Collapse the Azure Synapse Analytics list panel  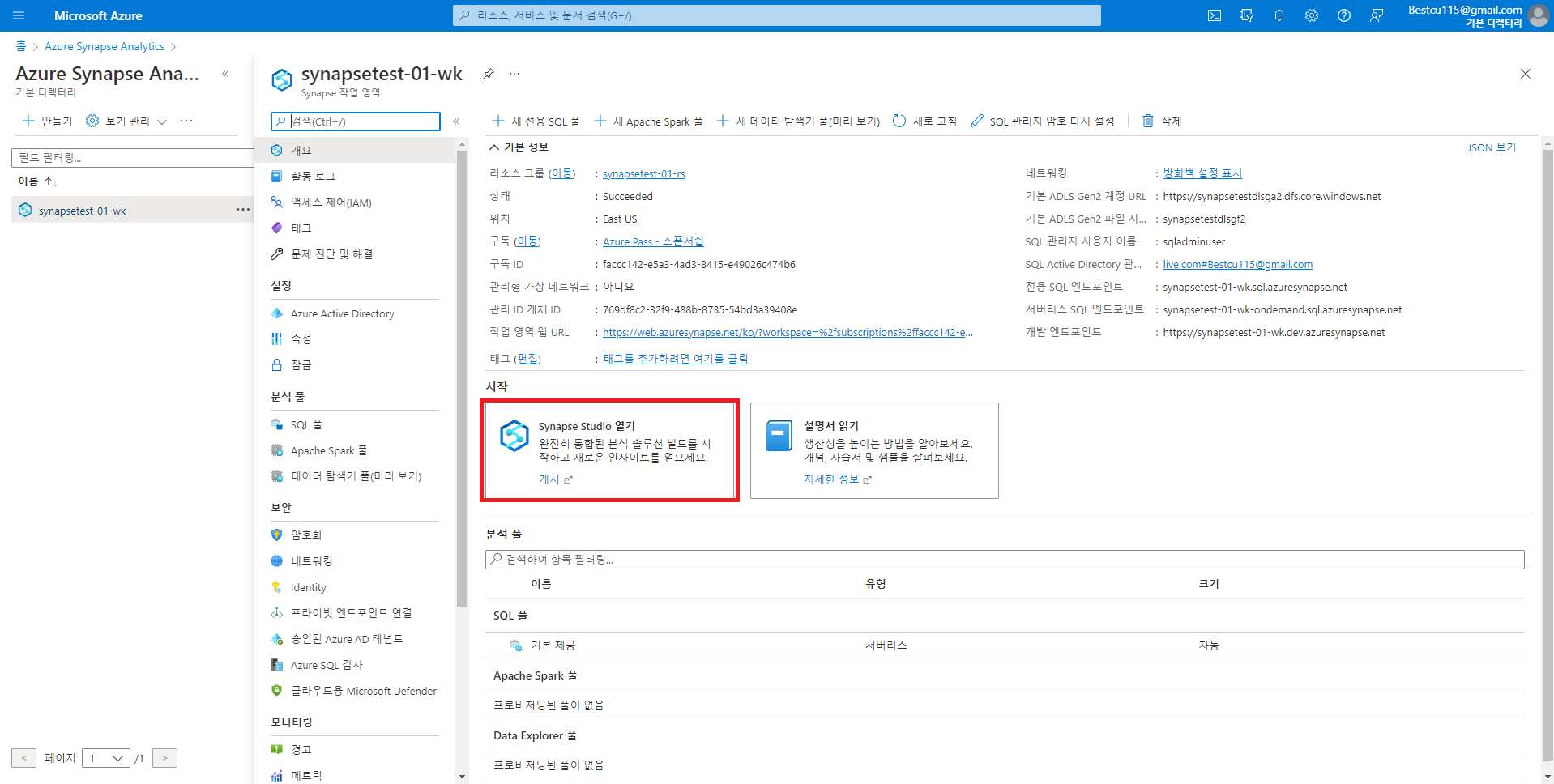tap(225, 74)
